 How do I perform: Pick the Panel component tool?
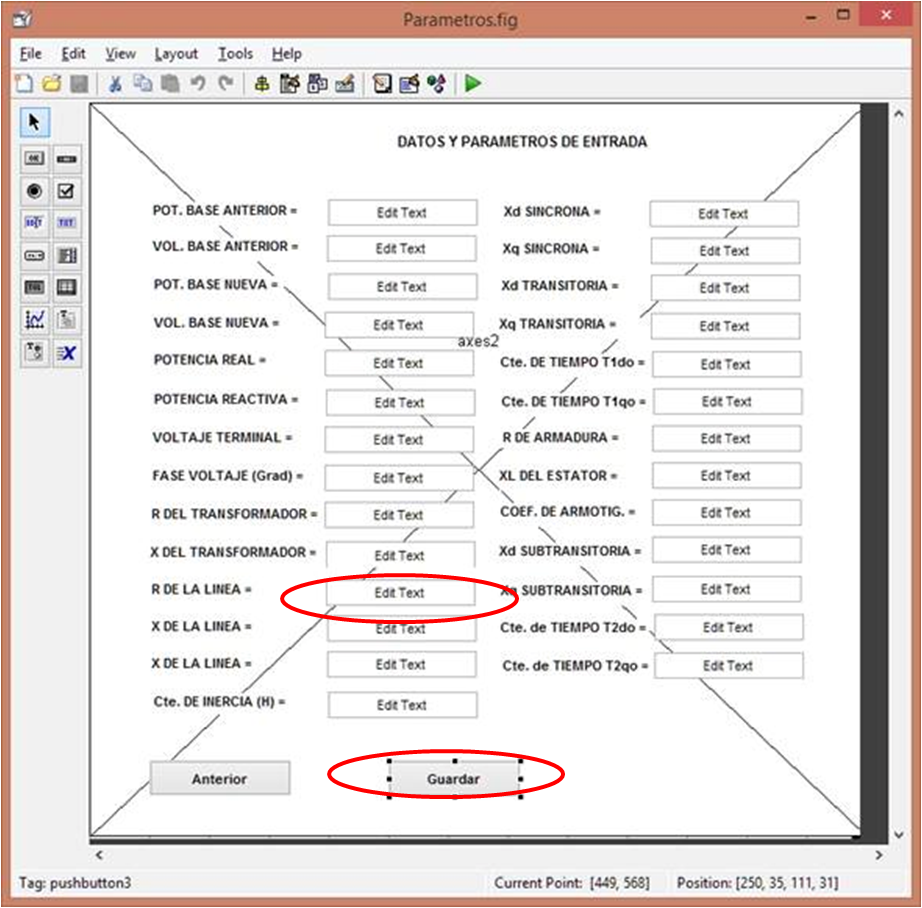tap(66, 320)
